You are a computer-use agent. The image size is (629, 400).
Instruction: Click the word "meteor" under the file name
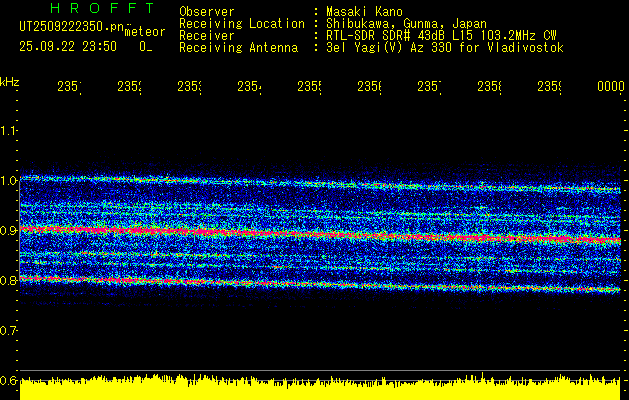click(145, 32)
